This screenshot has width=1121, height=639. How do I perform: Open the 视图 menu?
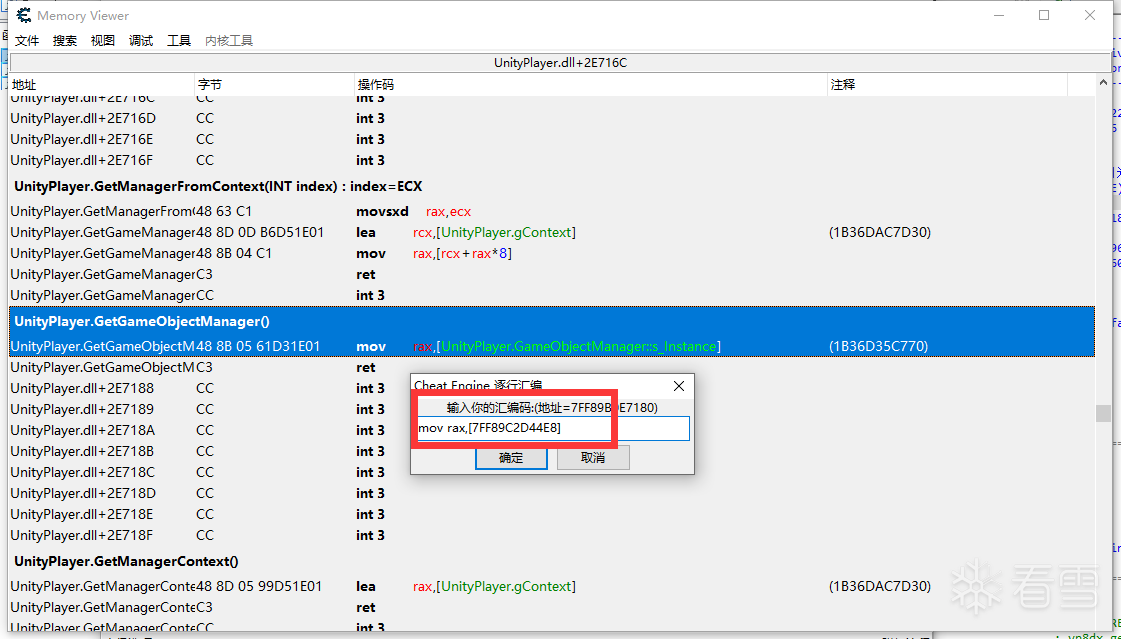point(102,41)
